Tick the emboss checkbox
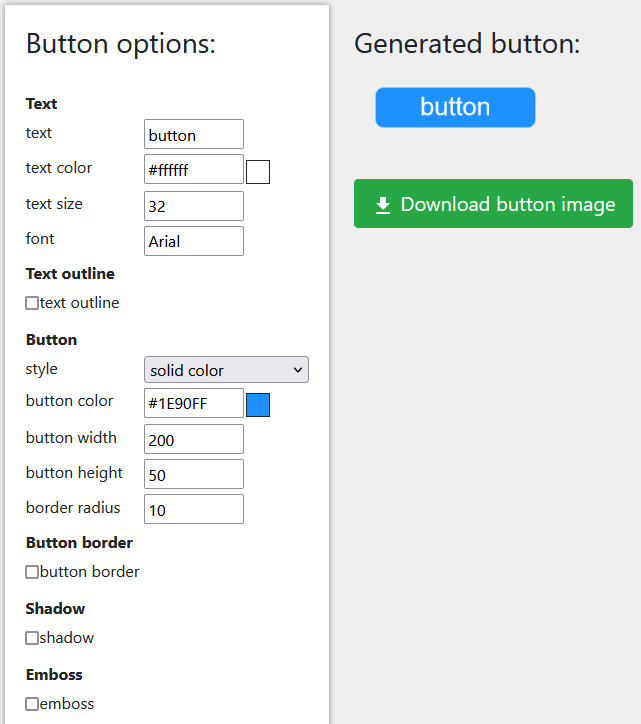This screenshot has height=724, width=641. (32, 704)
